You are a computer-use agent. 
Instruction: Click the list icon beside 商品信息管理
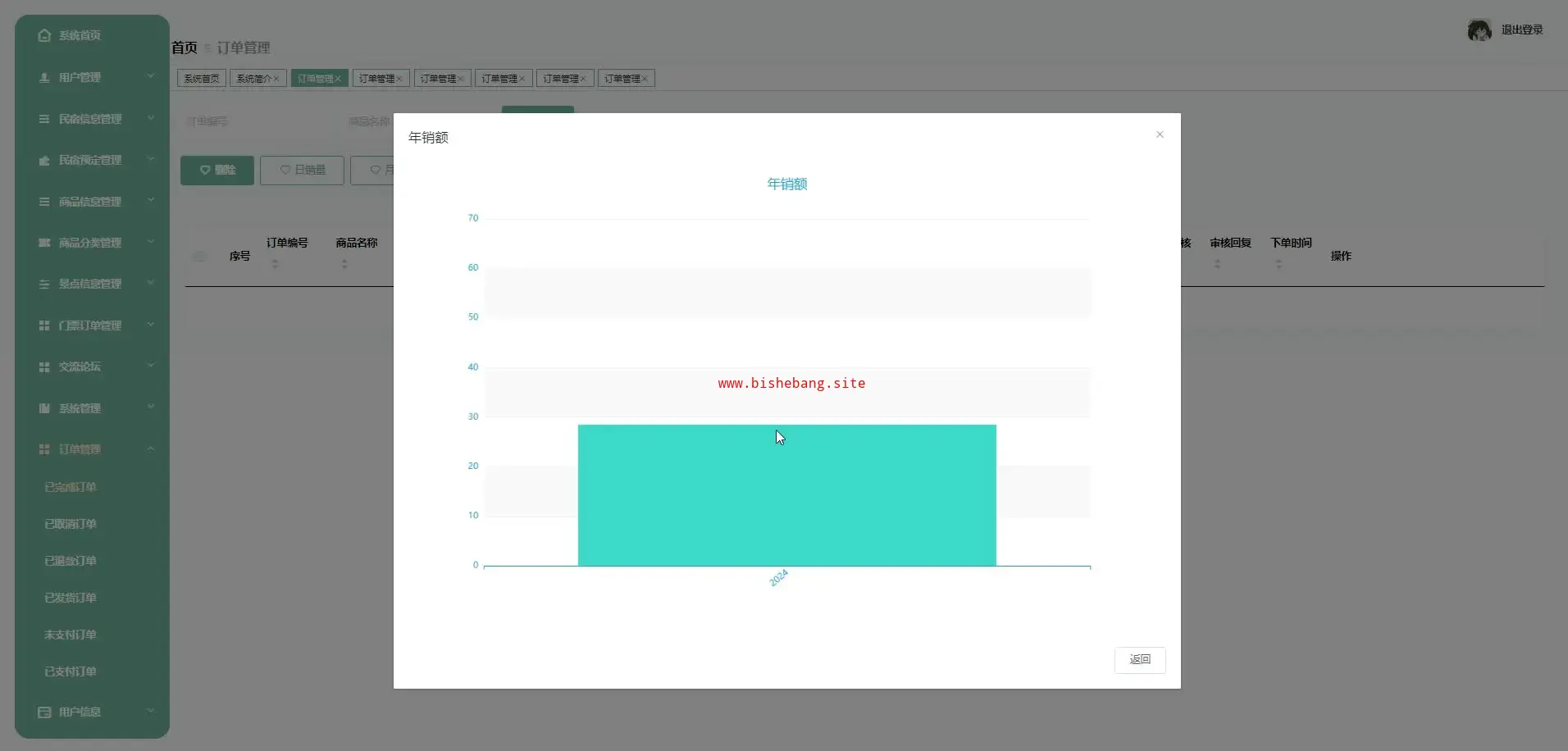click(x=44, y=202)
